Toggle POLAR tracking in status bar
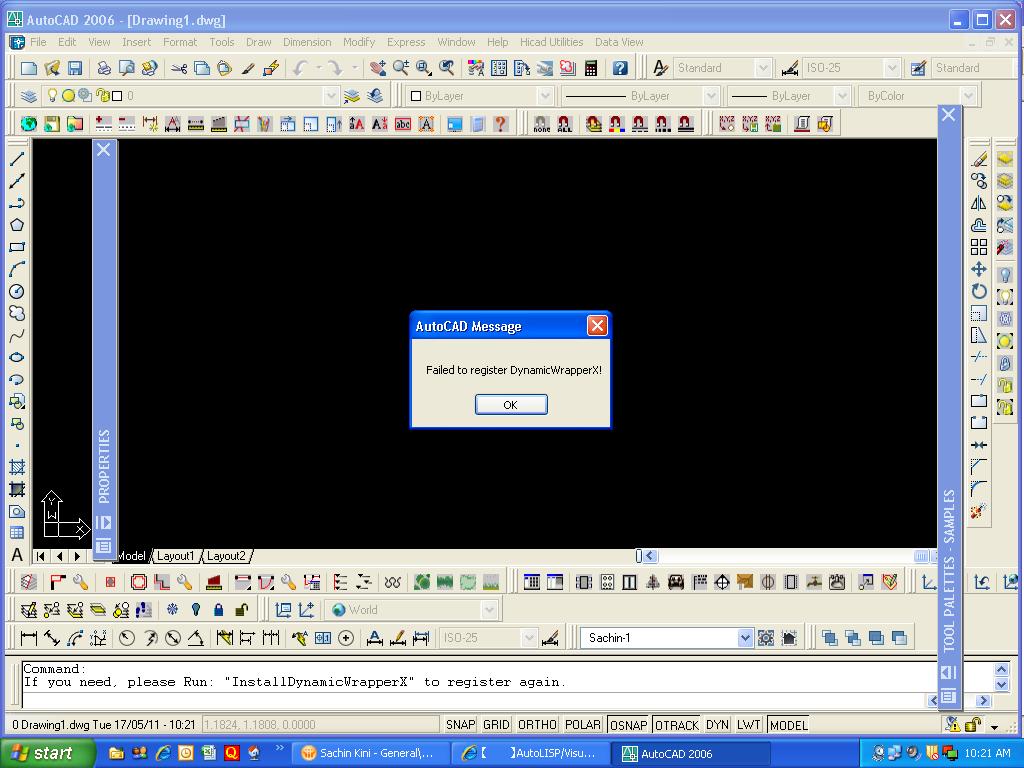This screenshot has width=1024, height=768. click(583, 725)
